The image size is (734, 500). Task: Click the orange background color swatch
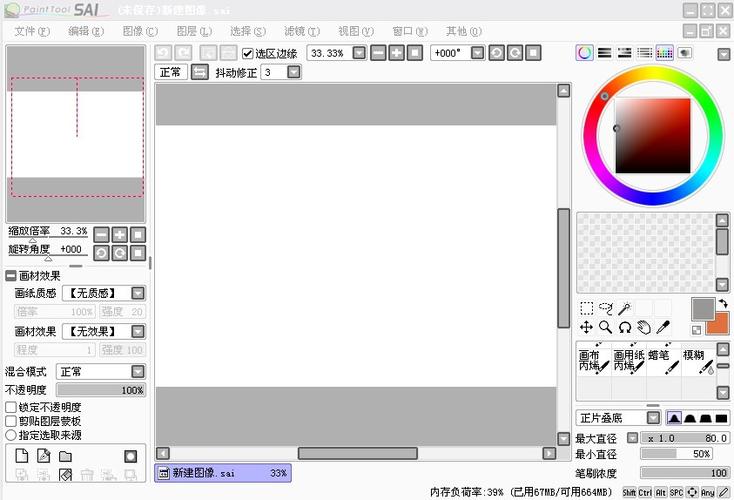click(719, 325)
